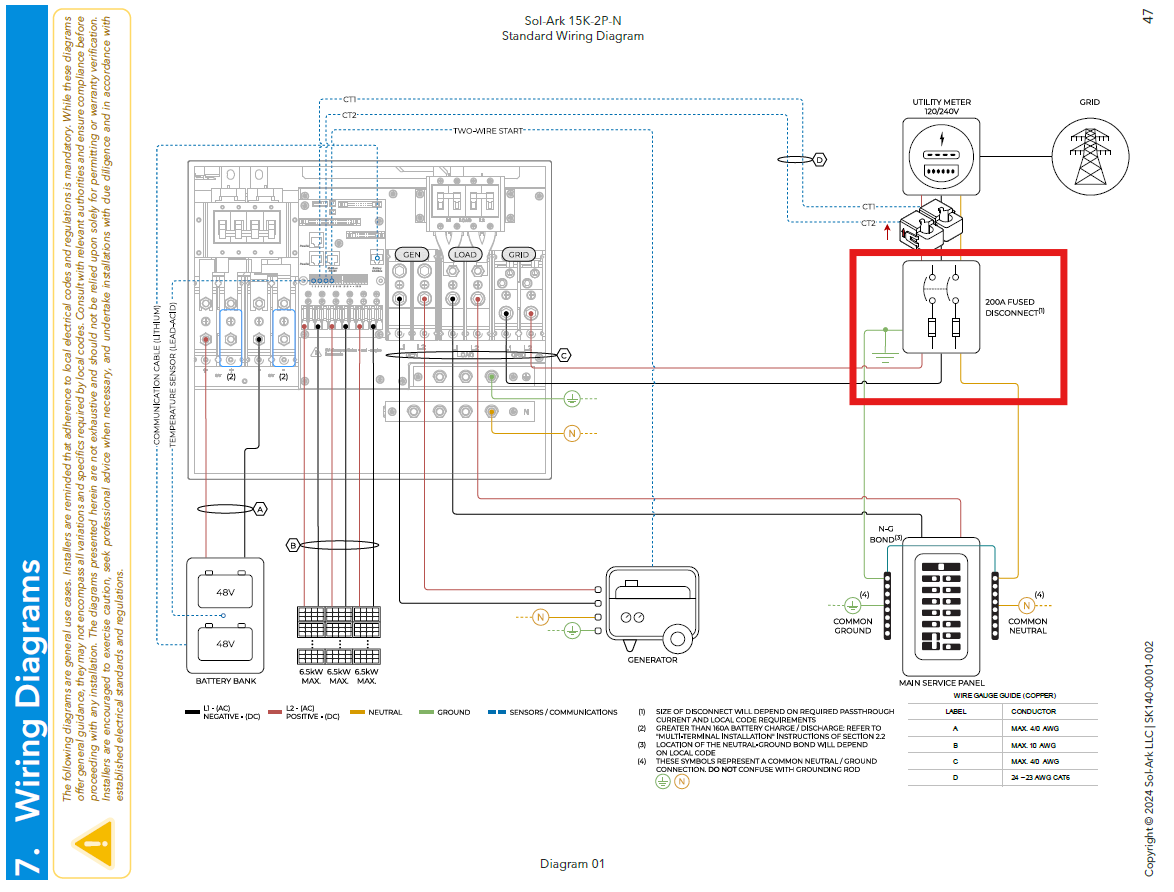Click the 'GRID' label above the tower
1174x892 pixels.
click(1089, 102)
